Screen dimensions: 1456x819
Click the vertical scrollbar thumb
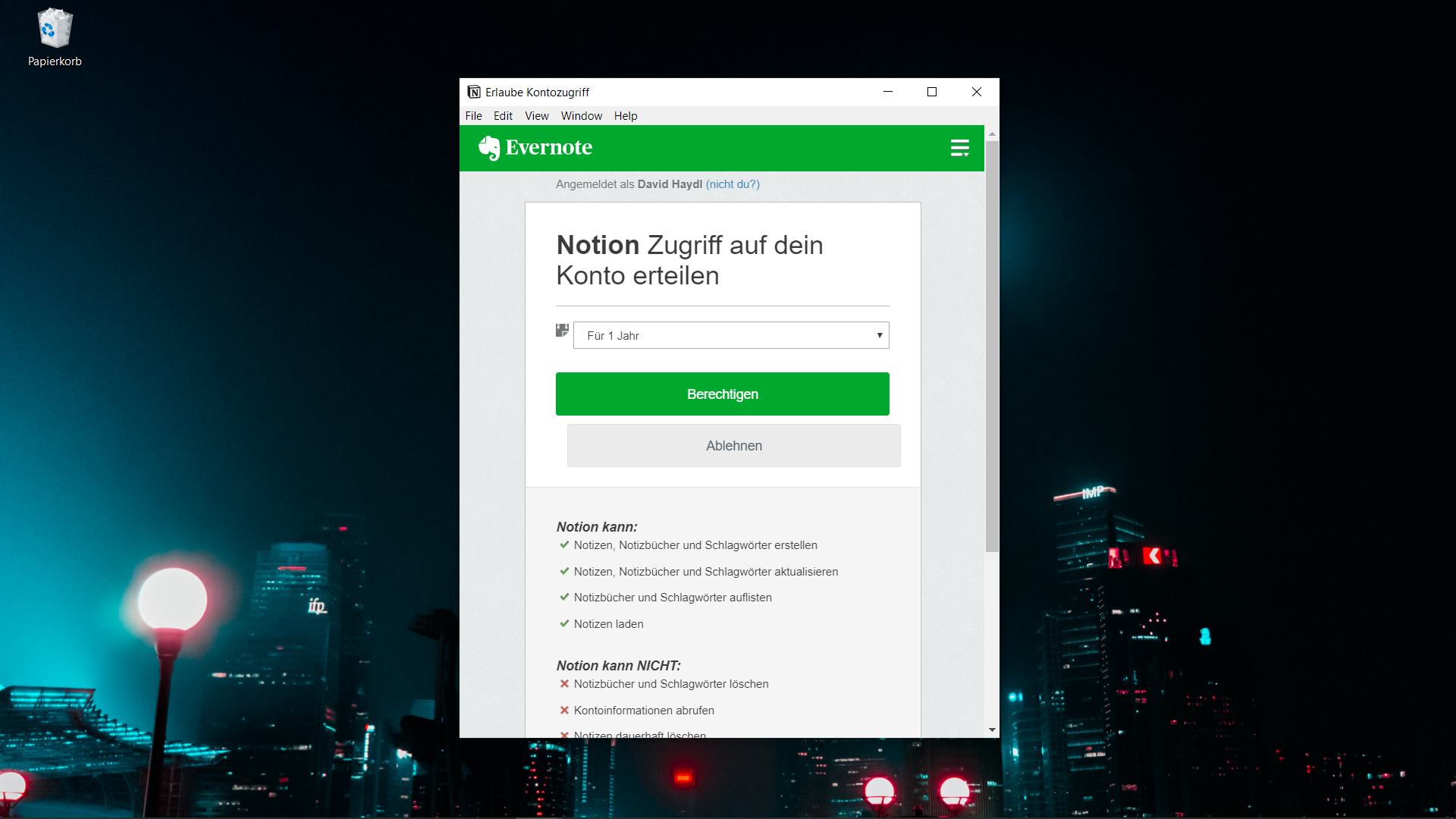pyautogui.click(x=992, y=346)
